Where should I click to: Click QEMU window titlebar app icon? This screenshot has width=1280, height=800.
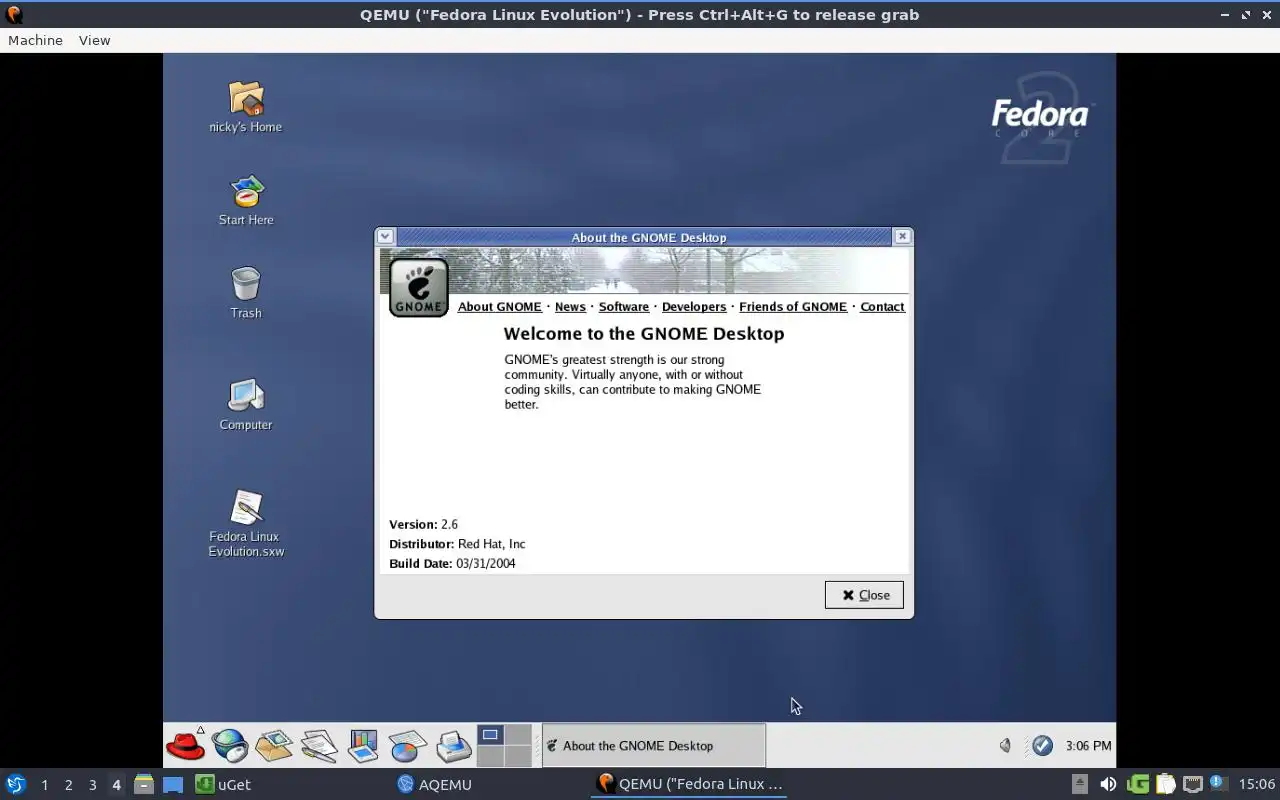point(14,14)
